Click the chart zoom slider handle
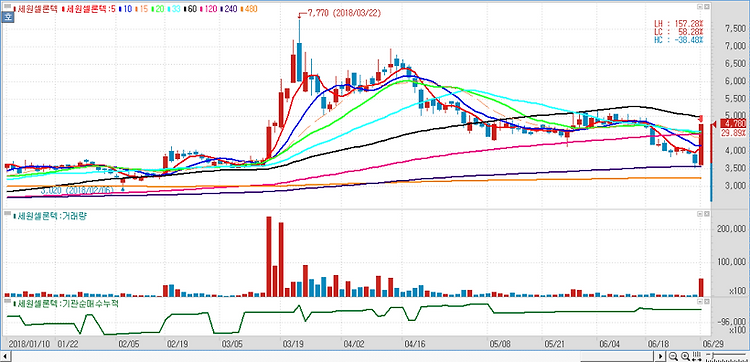This screenshot has width=750, height=362. (713, 355)
